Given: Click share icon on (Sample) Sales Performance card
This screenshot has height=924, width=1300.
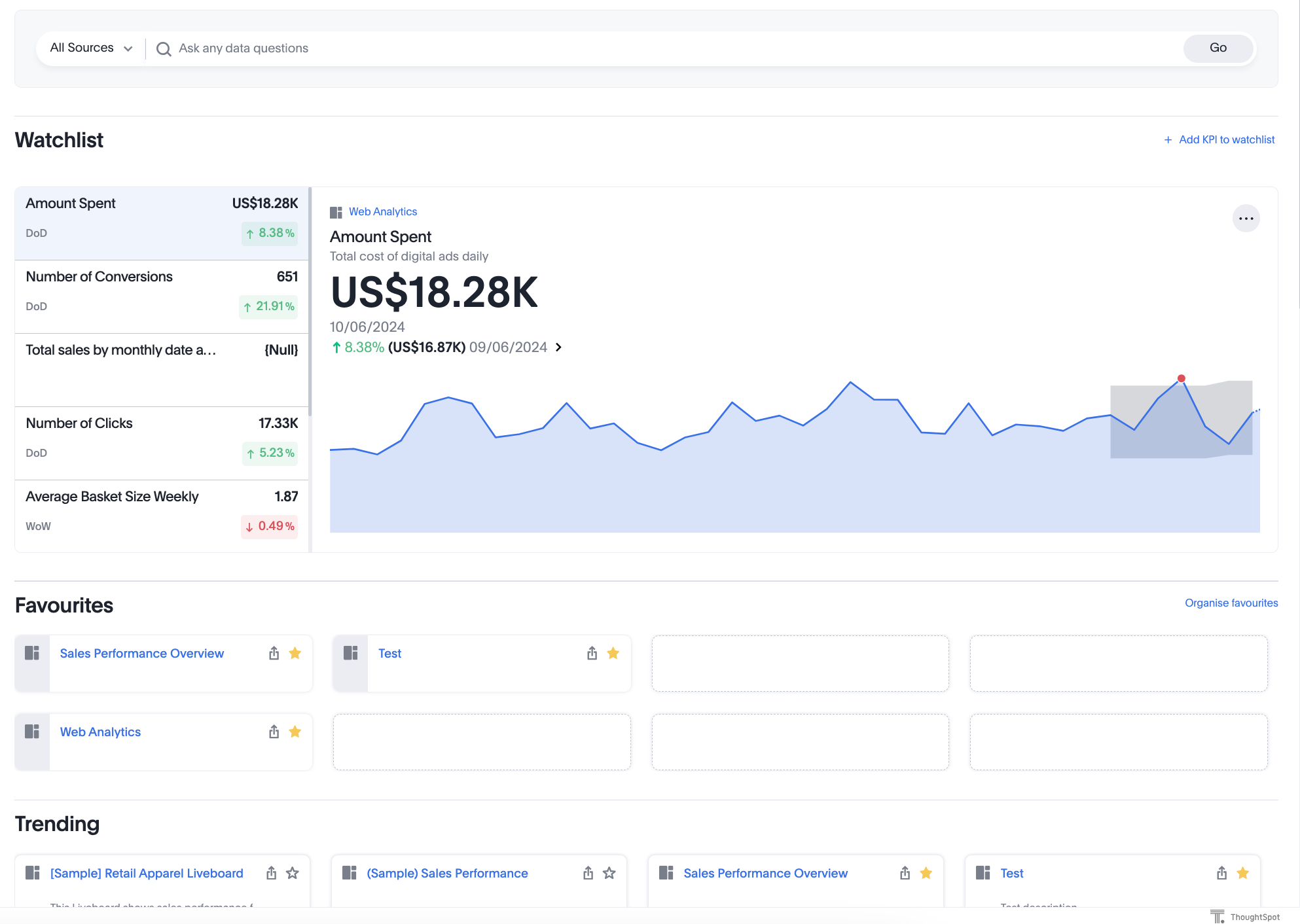Looking at the screenshot, I should click(x=588, y=873).
